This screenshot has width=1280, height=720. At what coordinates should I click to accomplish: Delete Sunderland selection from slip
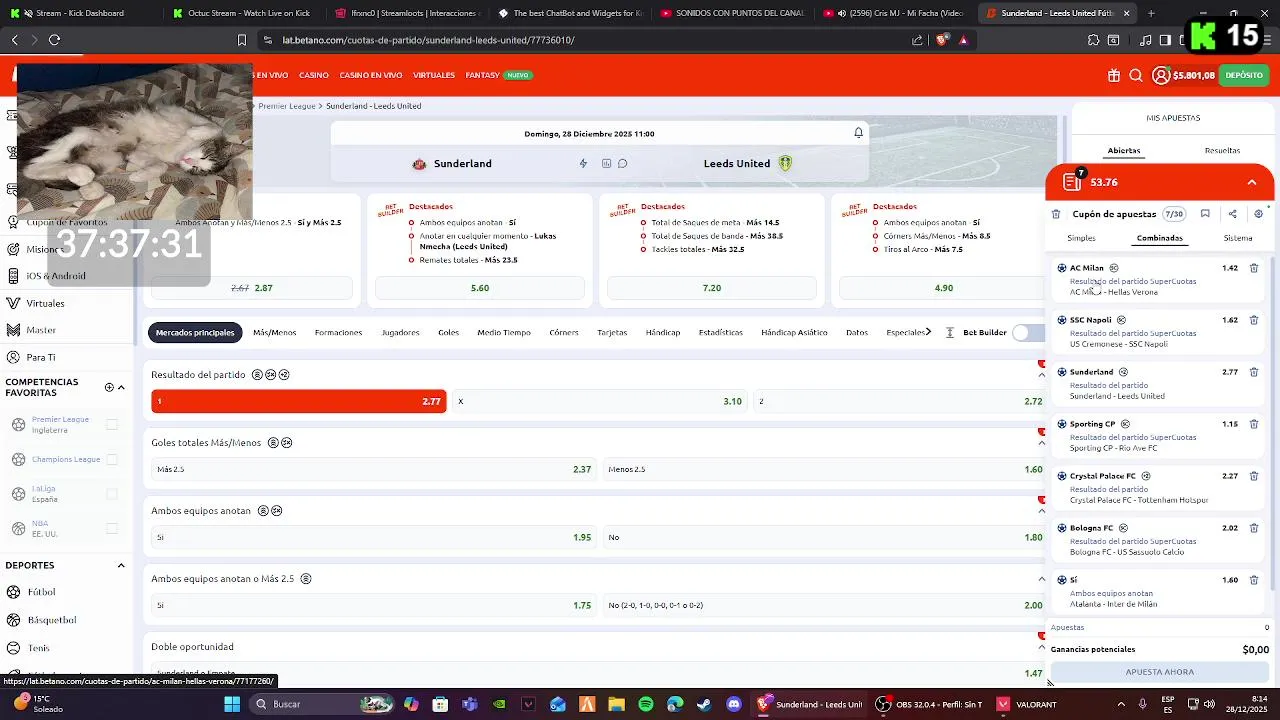(1254, 372)
